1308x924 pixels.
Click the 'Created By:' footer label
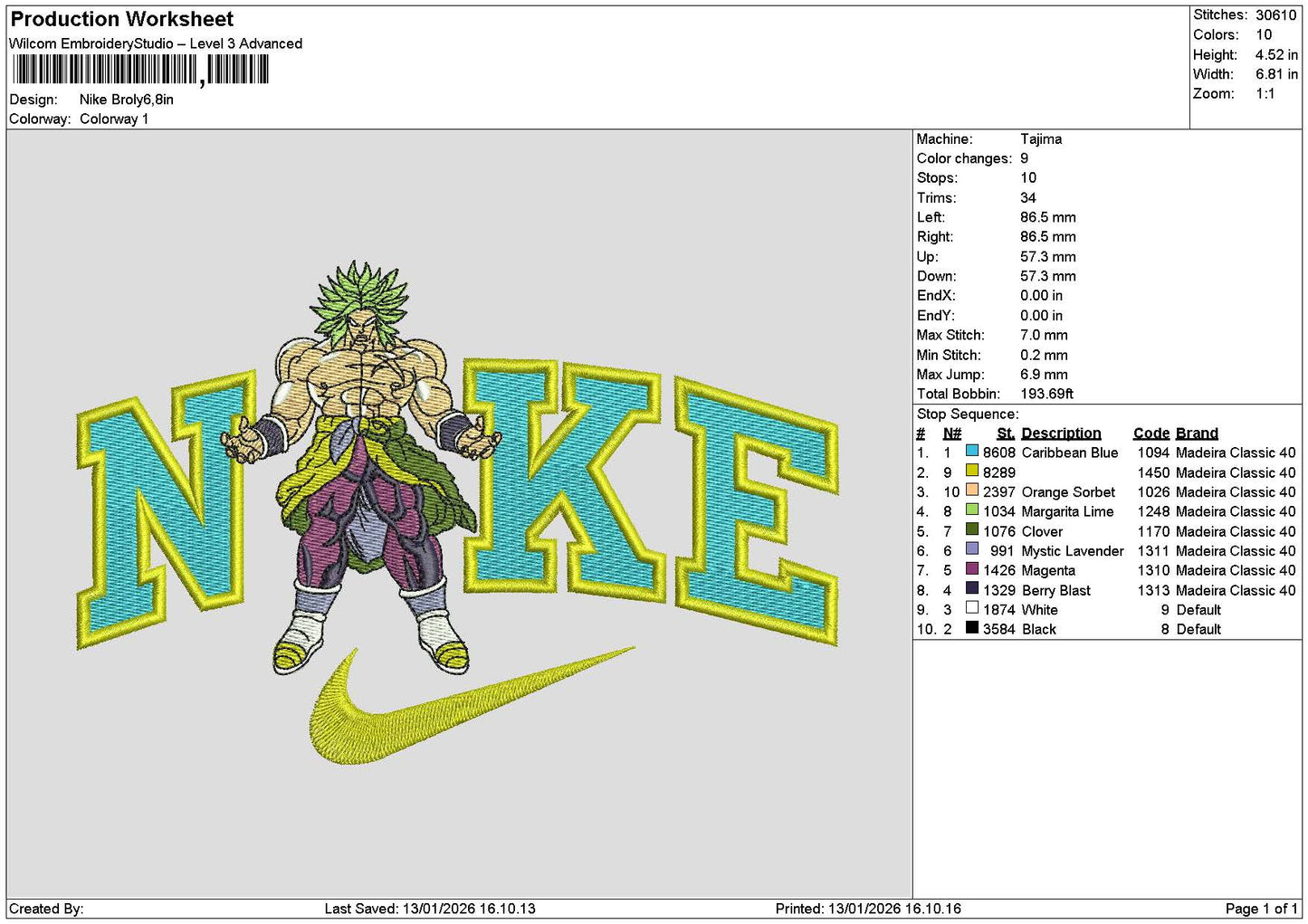pyautogui.click(x=46, y=909)
